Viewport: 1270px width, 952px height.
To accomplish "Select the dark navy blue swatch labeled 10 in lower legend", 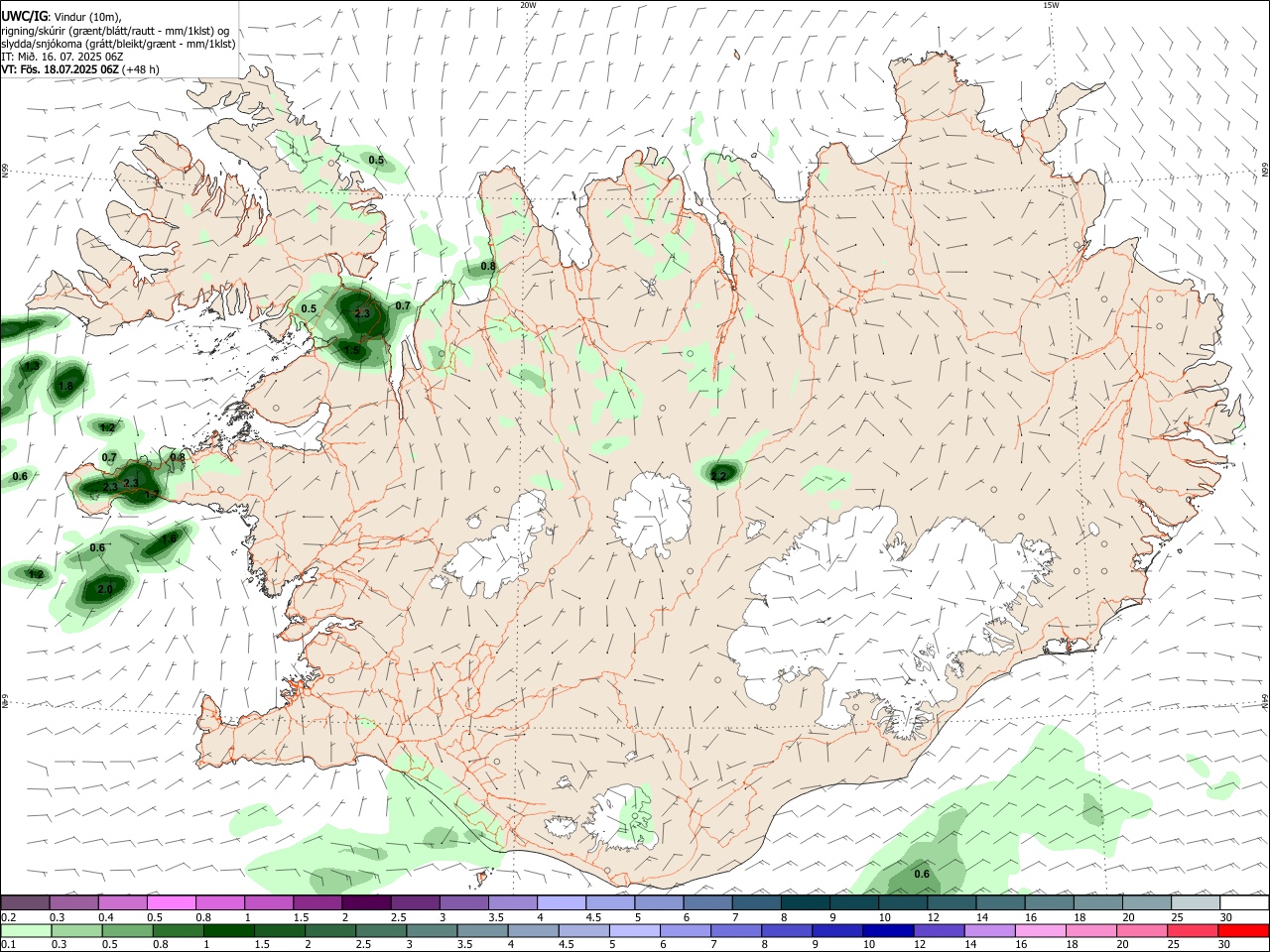I will coord(888,930).
